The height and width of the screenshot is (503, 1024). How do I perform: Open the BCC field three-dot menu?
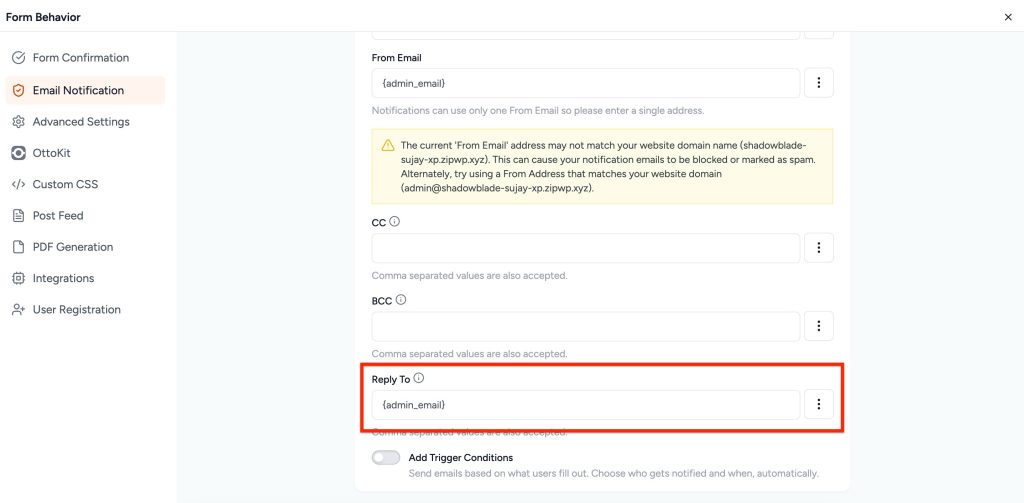pyautogui.click(x=818, y=326)
